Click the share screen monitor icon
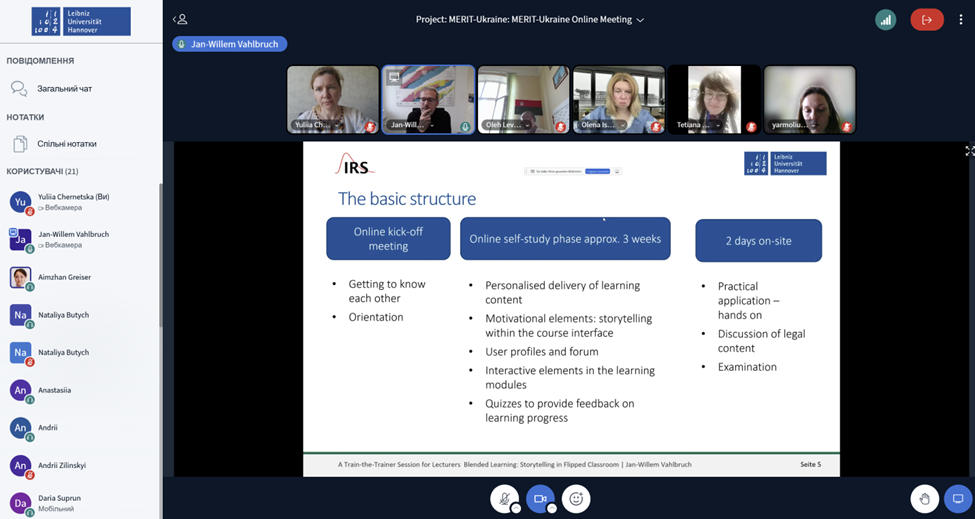 [x=958, y=498]
